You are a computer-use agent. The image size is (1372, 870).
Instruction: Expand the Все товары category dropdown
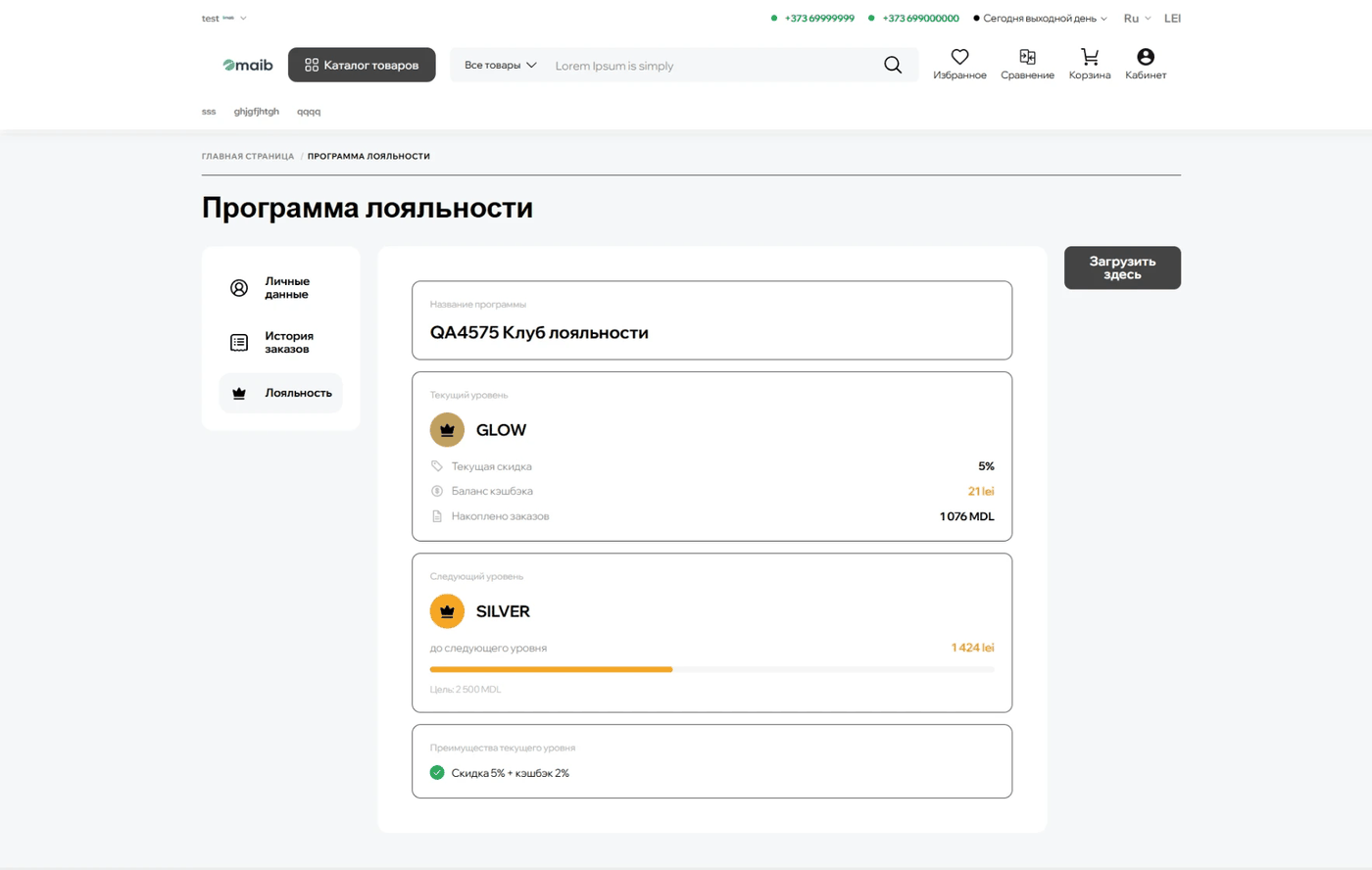[500, 65]
